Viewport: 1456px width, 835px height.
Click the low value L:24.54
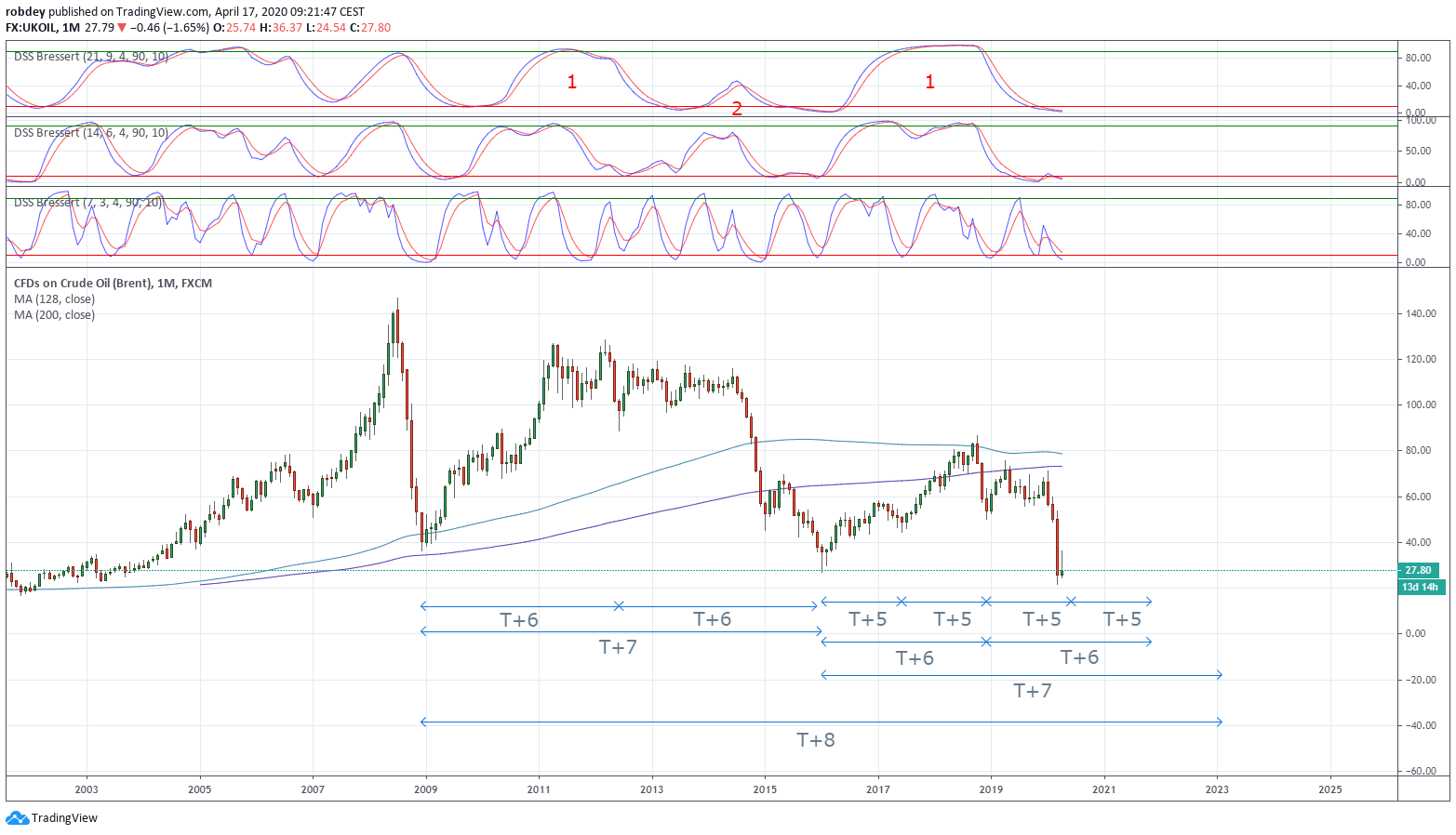[x=327, y=28]
